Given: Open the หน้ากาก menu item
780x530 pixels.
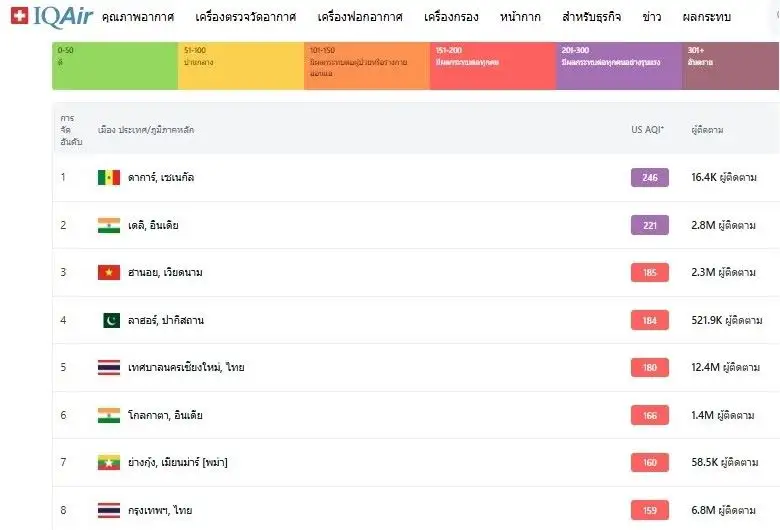Looking at the screenshot, I should (x=520, y=18).
